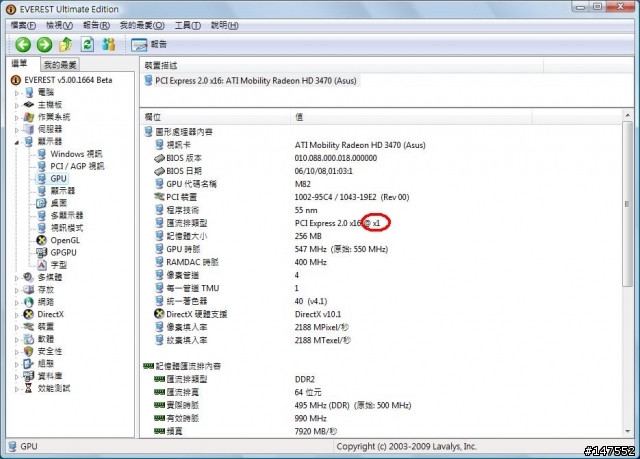Click the green Back arrow button

(23, 44)
